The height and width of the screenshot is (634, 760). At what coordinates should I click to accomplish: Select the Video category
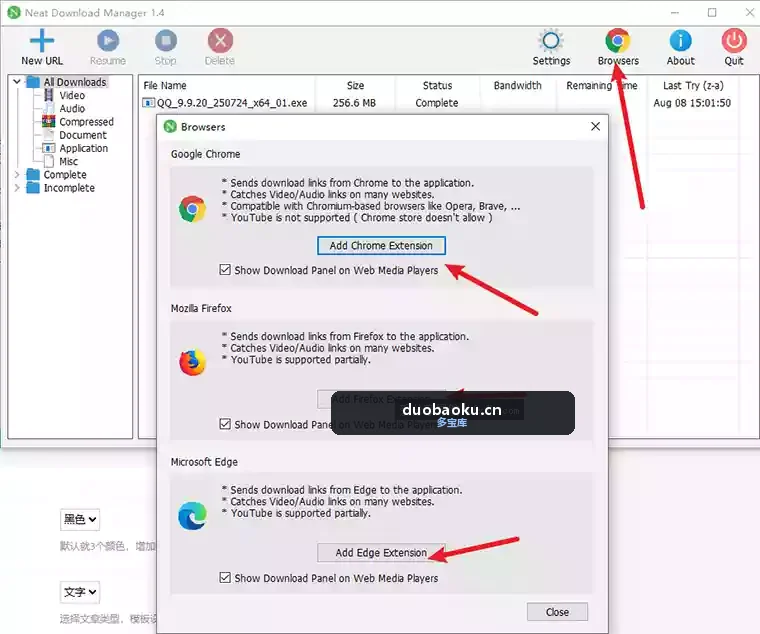(72, 95)
